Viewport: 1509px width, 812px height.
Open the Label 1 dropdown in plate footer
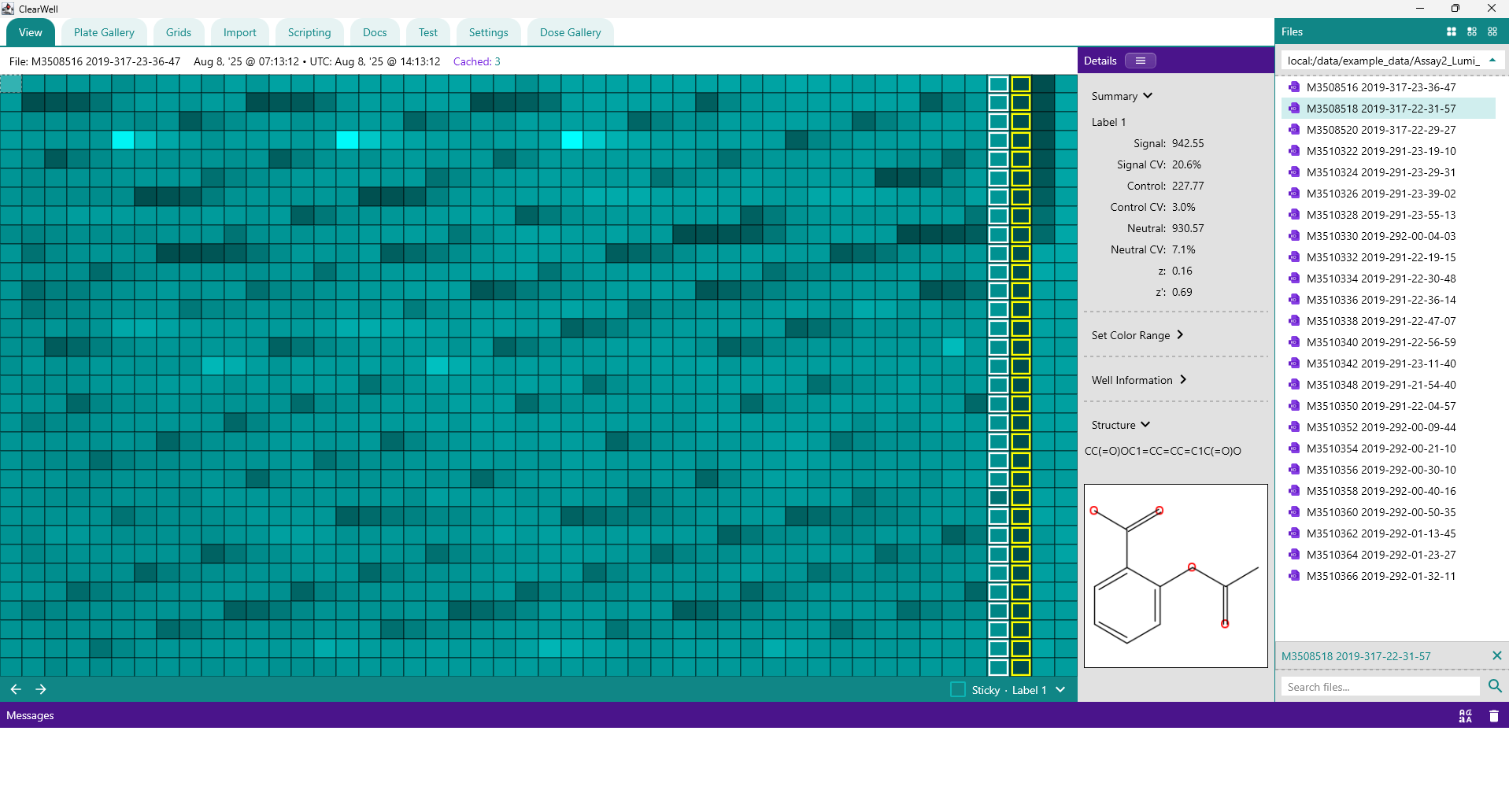click(1038, 690)
